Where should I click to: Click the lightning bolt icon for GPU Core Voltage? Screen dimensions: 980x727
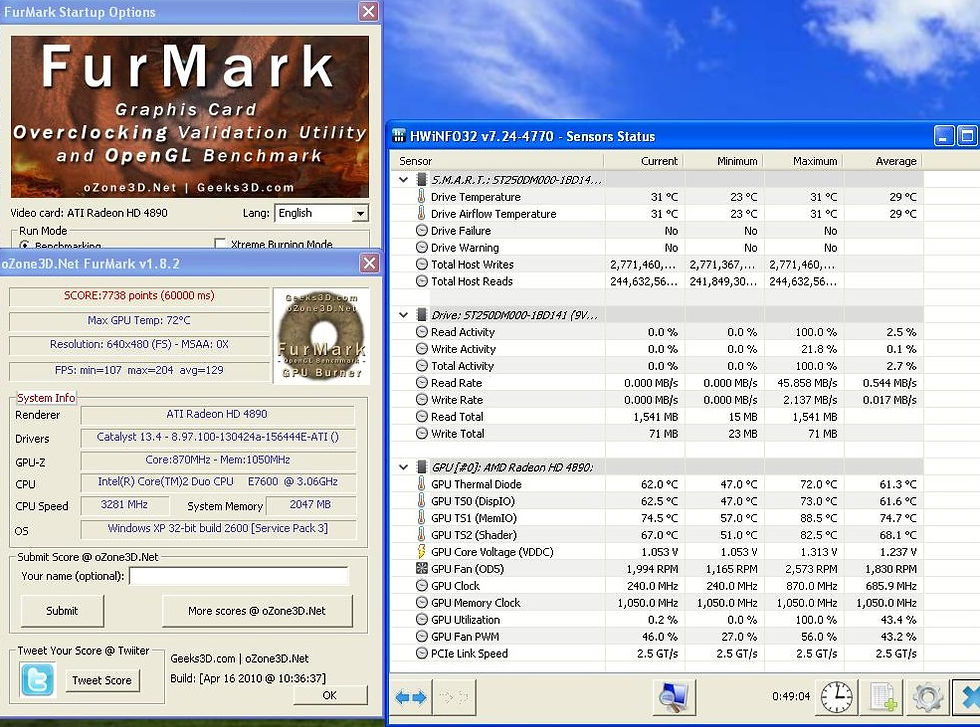422,551
